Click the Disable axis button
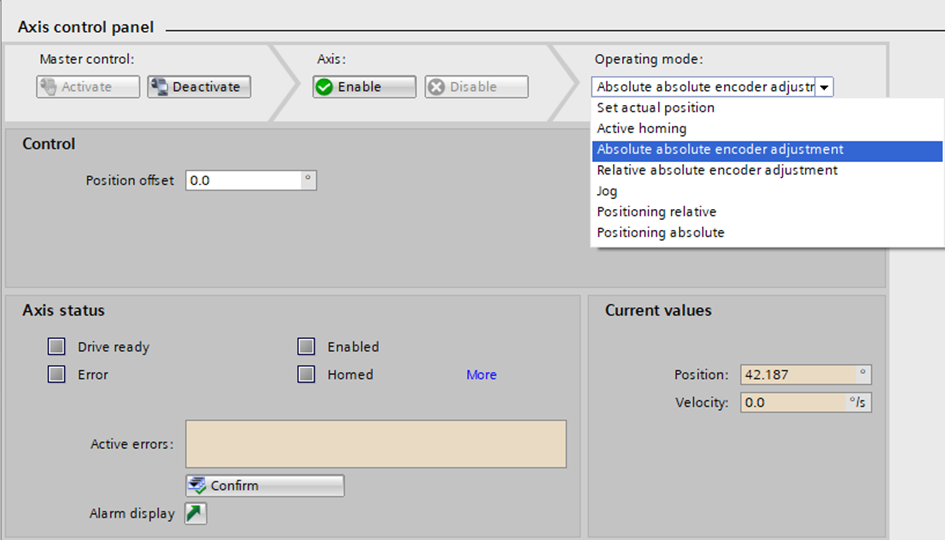Image resolution: width=945 pixels, height=540 pixels. 476,87
